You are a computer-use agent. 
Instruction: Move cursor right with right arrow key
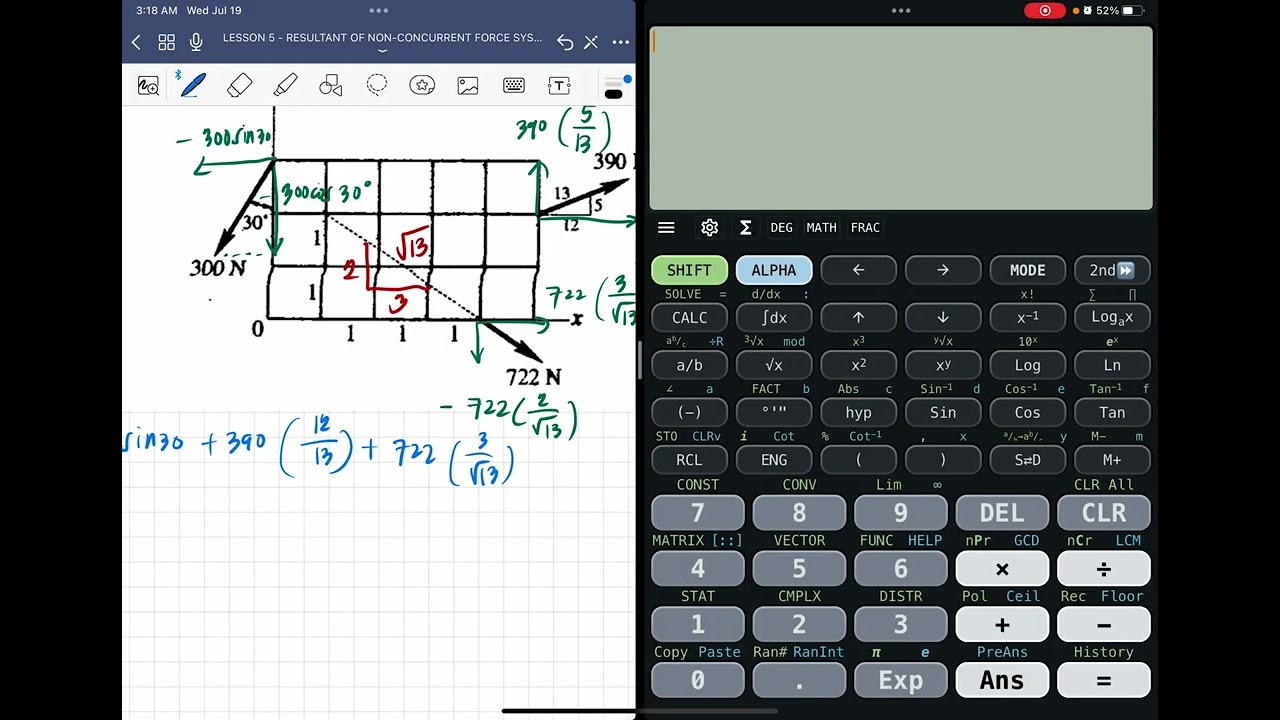[943, 270]
